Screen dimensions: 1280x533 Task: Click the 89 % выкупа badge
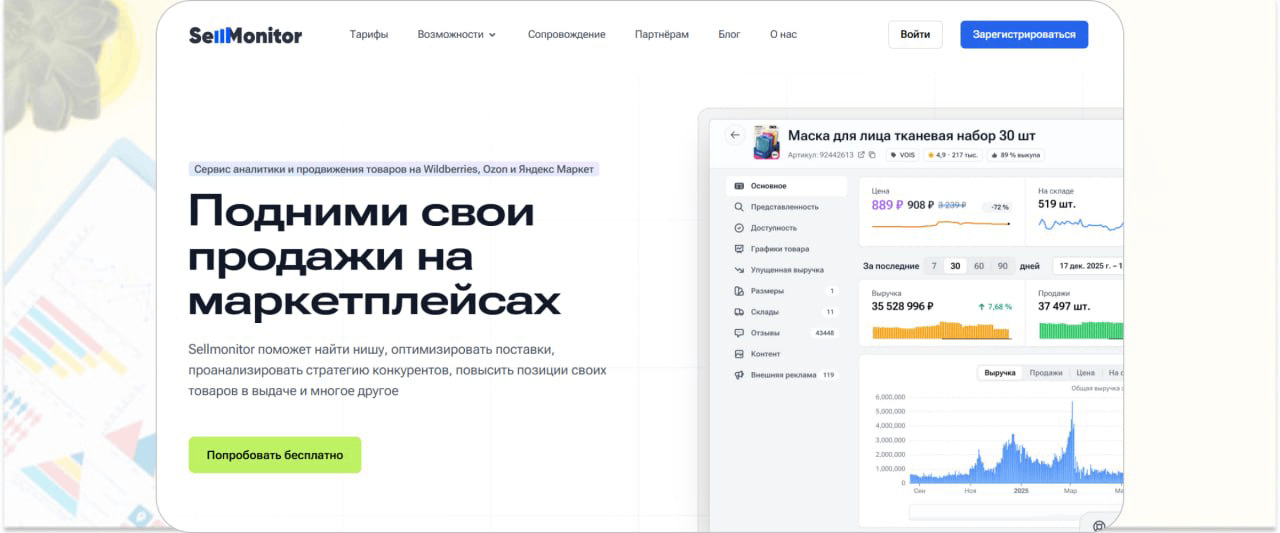[1016, 155]
